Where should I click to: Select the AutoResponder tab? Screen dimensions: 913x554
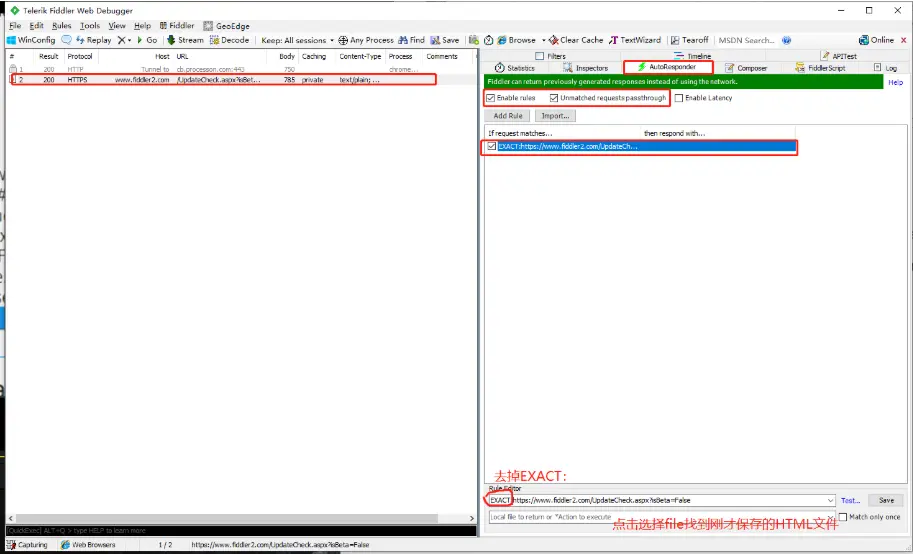pos(668,67)
